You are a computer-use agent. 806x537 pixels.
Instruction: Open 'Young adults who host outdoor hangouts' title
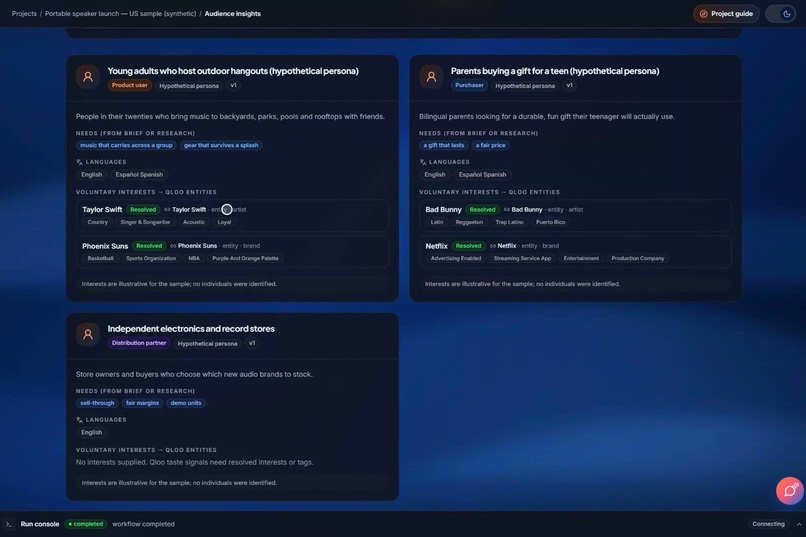pyautogui.click(x=233, y=71)
